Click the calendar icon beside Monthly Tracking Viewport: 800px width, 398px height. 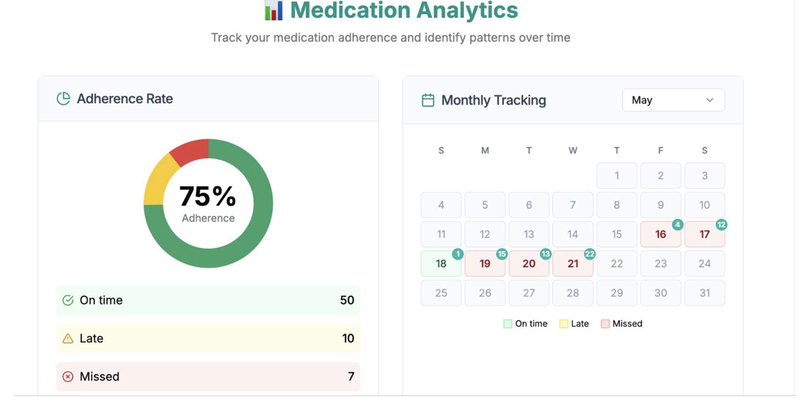click(x=428, y=101)
